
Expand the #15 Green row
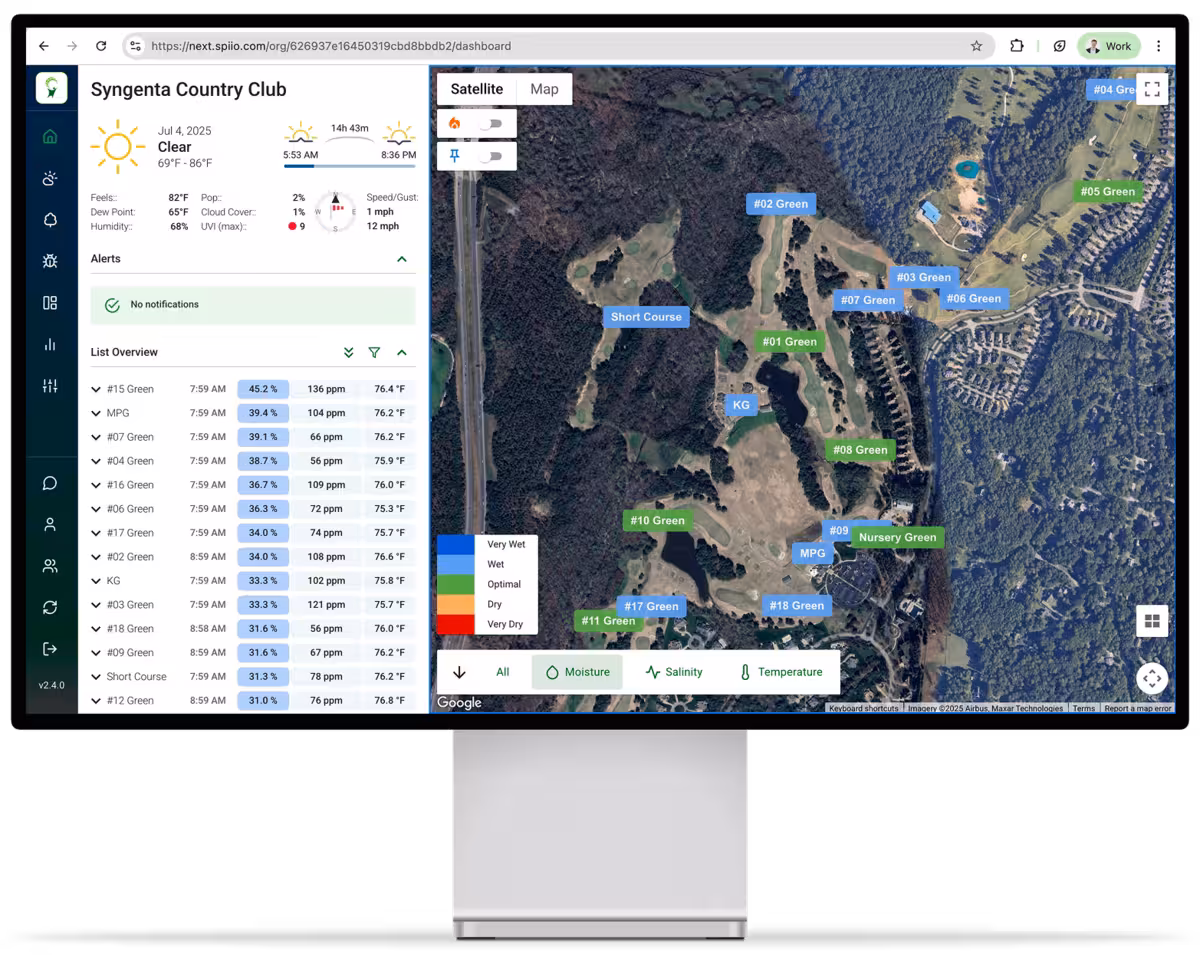(x=96, y=389)
